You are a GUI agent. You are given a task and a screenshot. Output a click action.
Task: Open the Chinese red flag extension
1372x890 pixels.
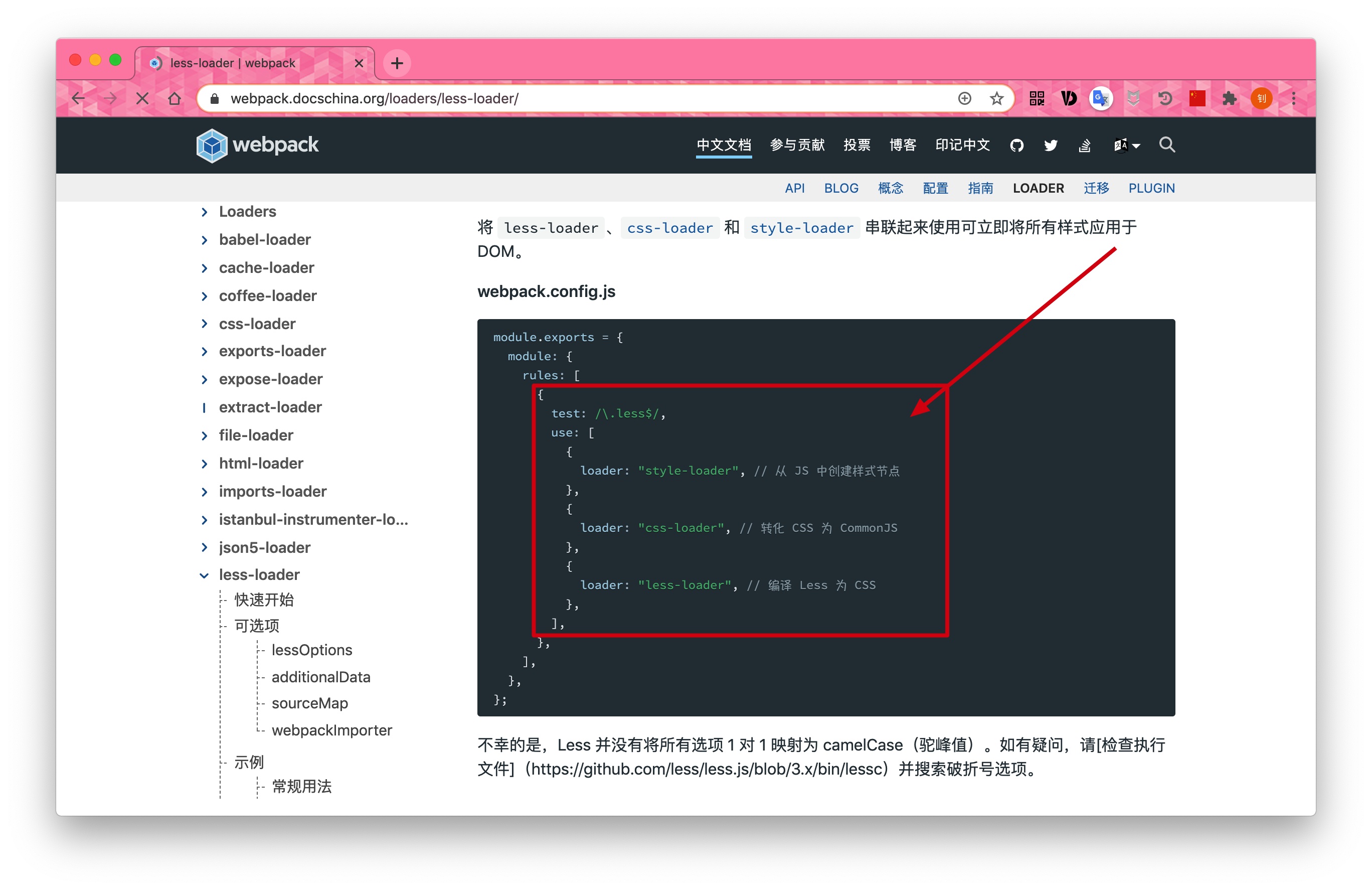click(x=1197, y=99)
